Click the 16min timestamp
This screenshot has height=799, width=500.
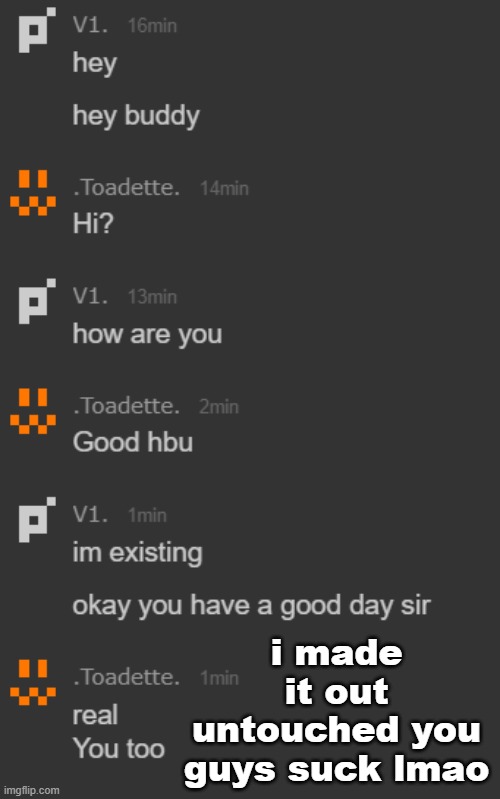pos(152,25)
